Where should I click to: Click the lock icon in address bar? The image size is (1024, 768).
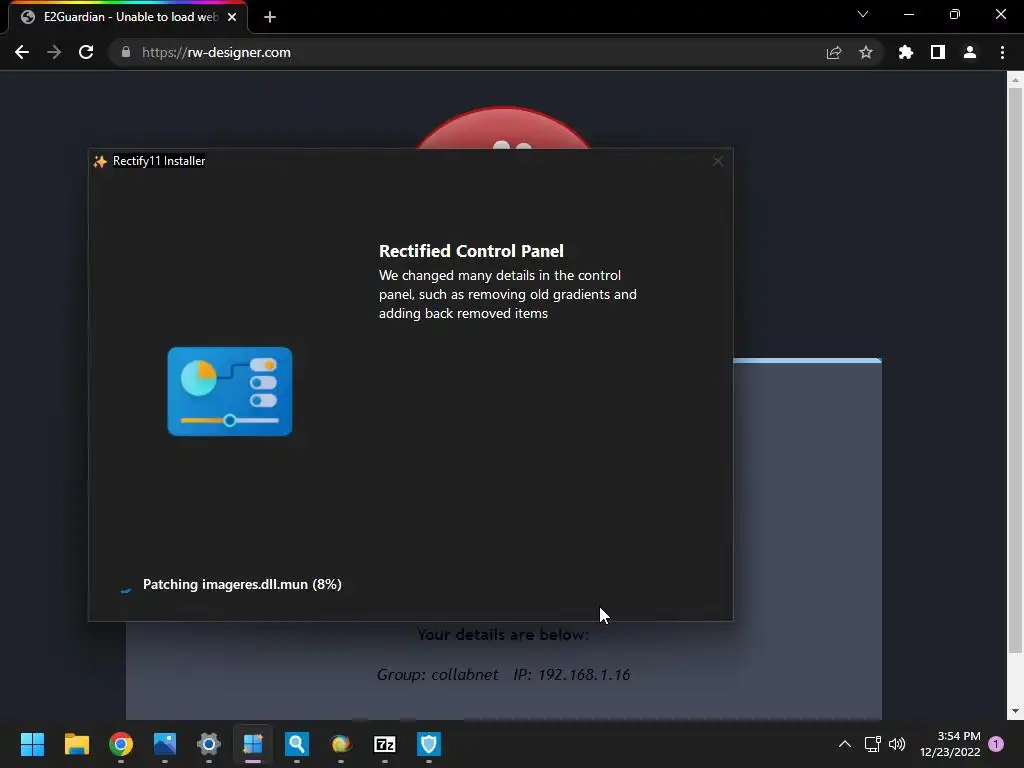click(x=126, y=52)
